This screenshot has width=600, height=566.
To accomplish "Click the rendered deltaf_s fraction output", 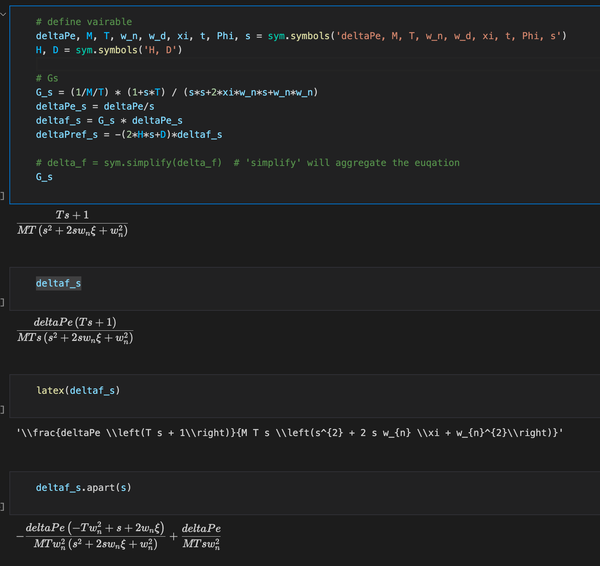I will pyautogui.click(x=75, y=329).
